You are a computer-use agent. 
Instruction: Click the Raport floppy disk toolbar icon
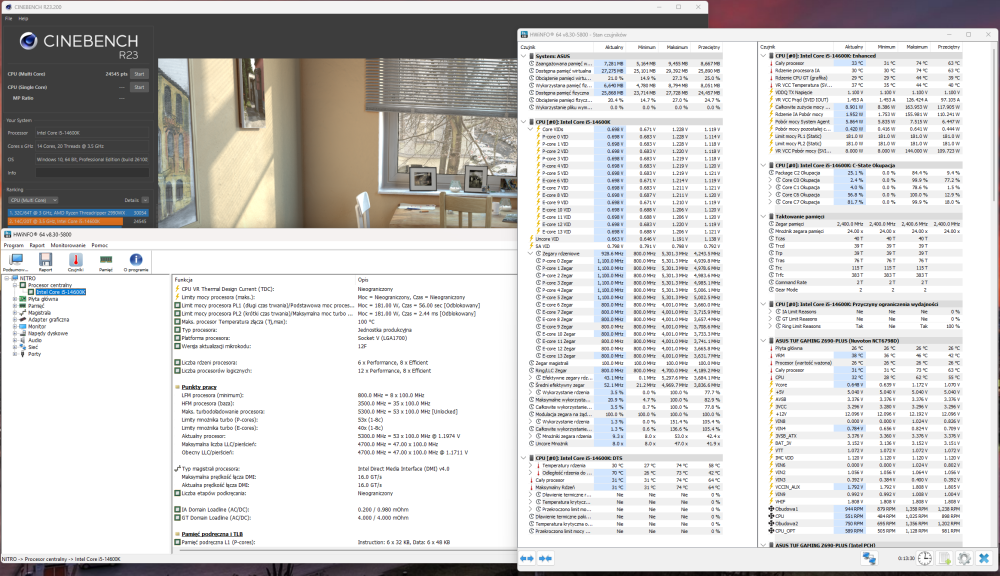click(45, 261)
